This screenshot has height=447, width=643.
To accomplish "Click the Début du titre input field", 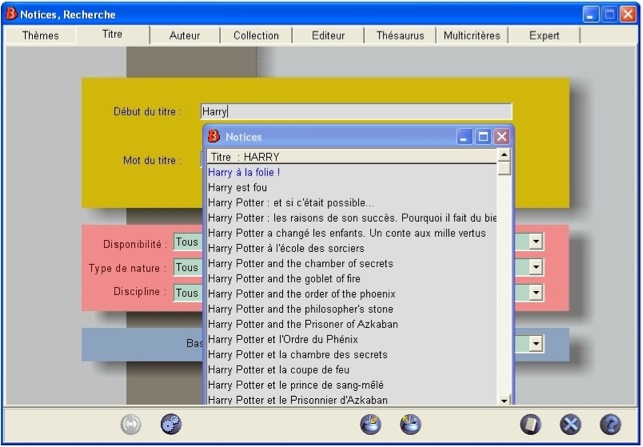I will pyautogui.click(x=356, y=112).
